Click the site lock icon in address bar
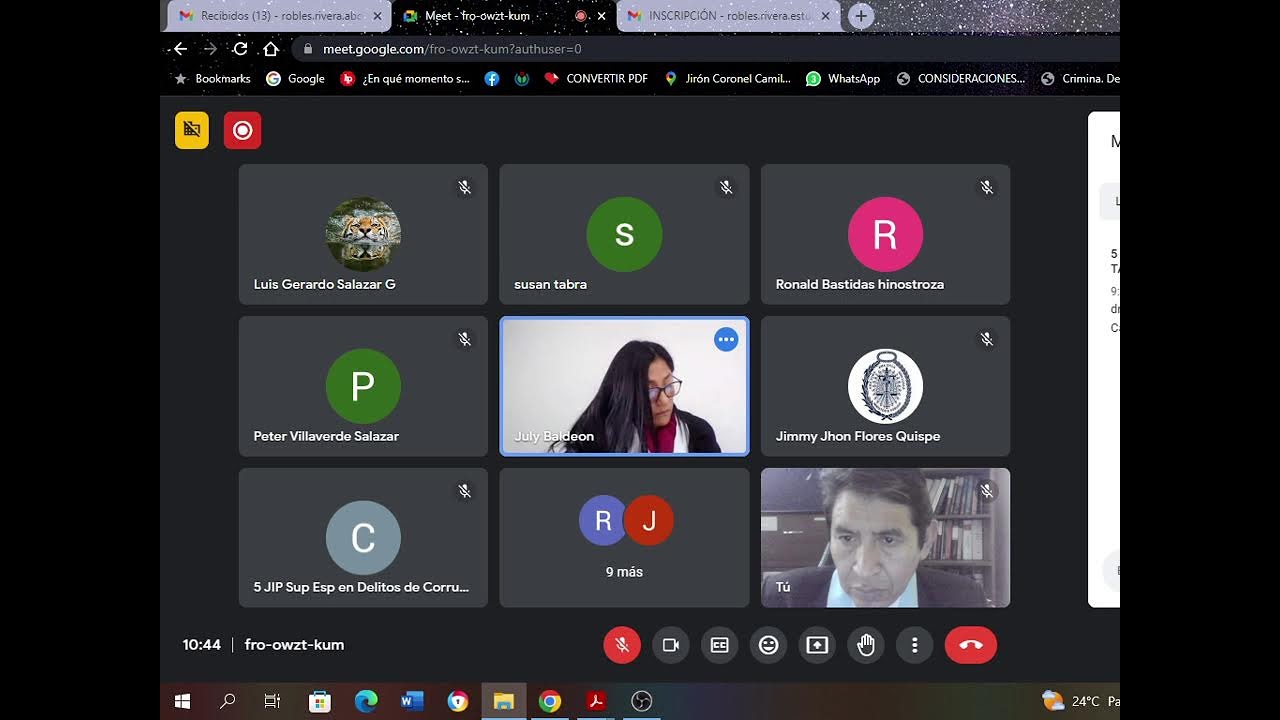 [308, 48]
